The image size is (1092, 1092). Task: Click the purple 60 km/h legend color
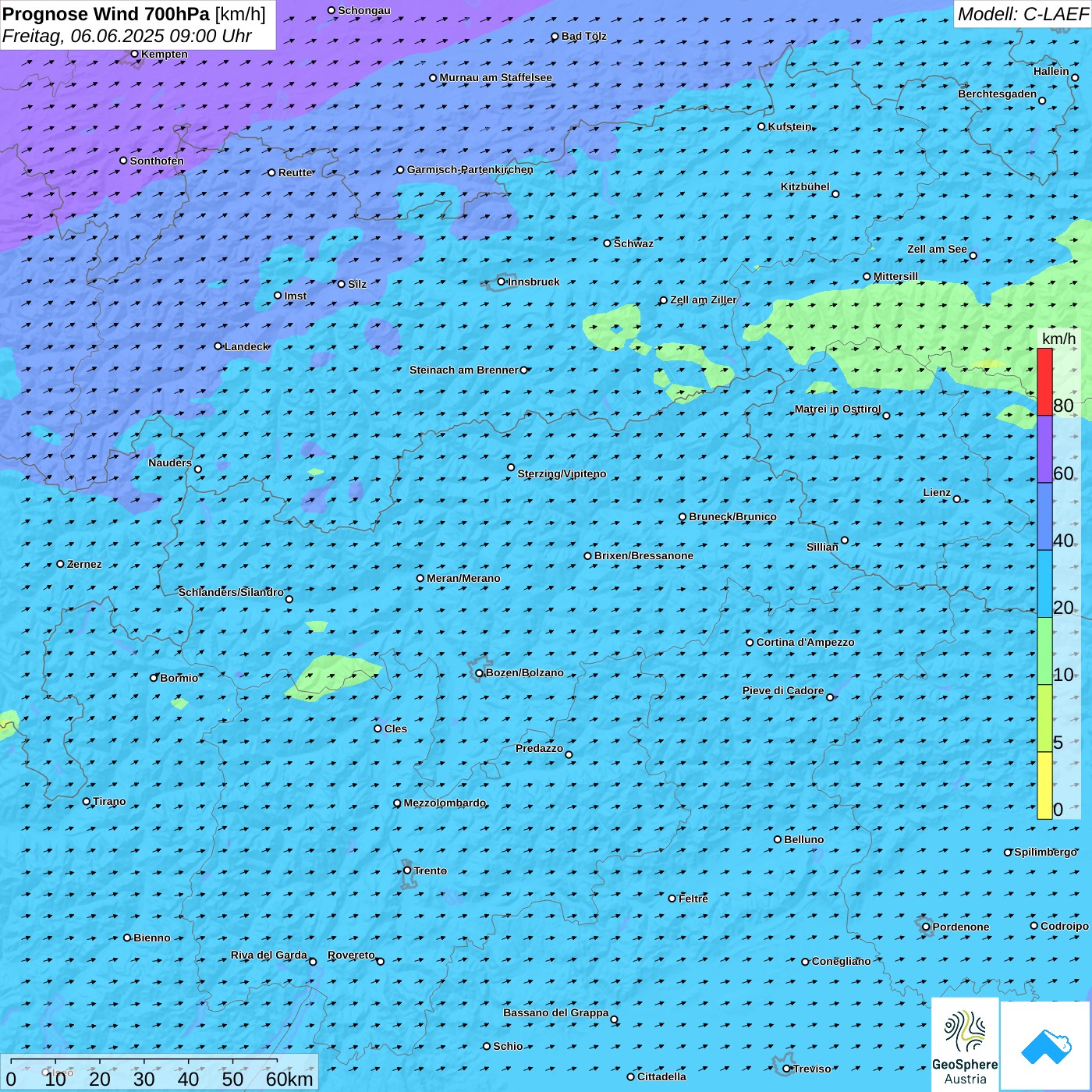[1044, 449]
